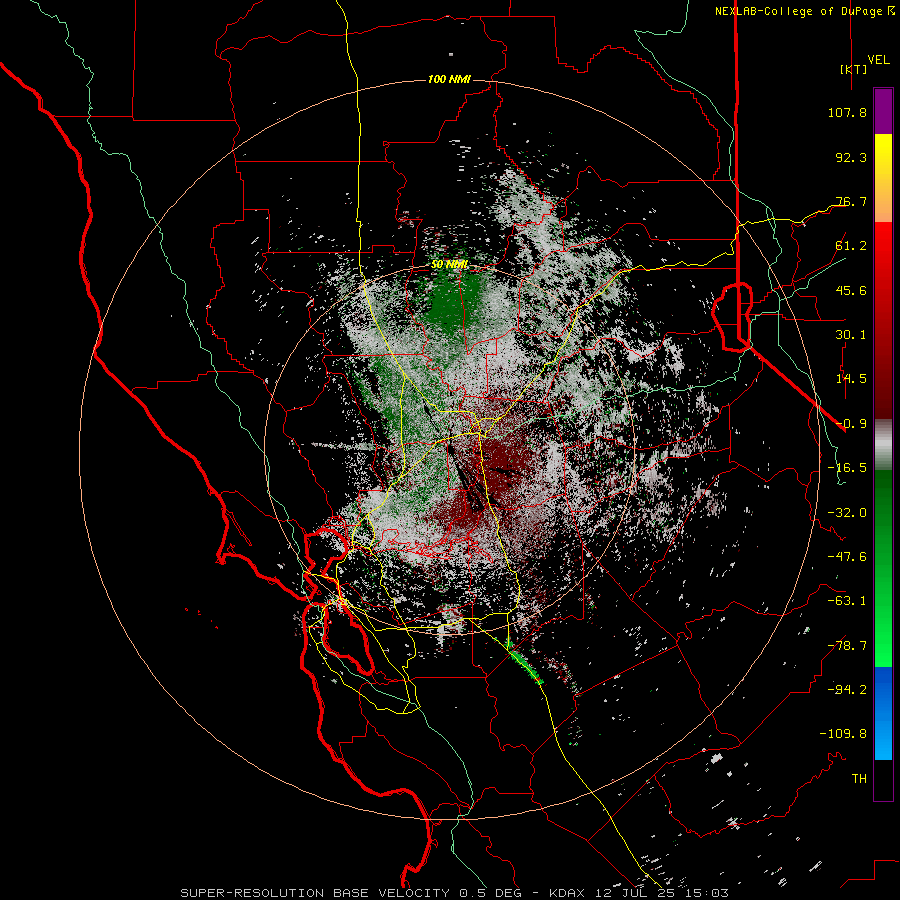900x900 pixels.
Task: Select the 61.2 scale value
Action: pos(851,246)
